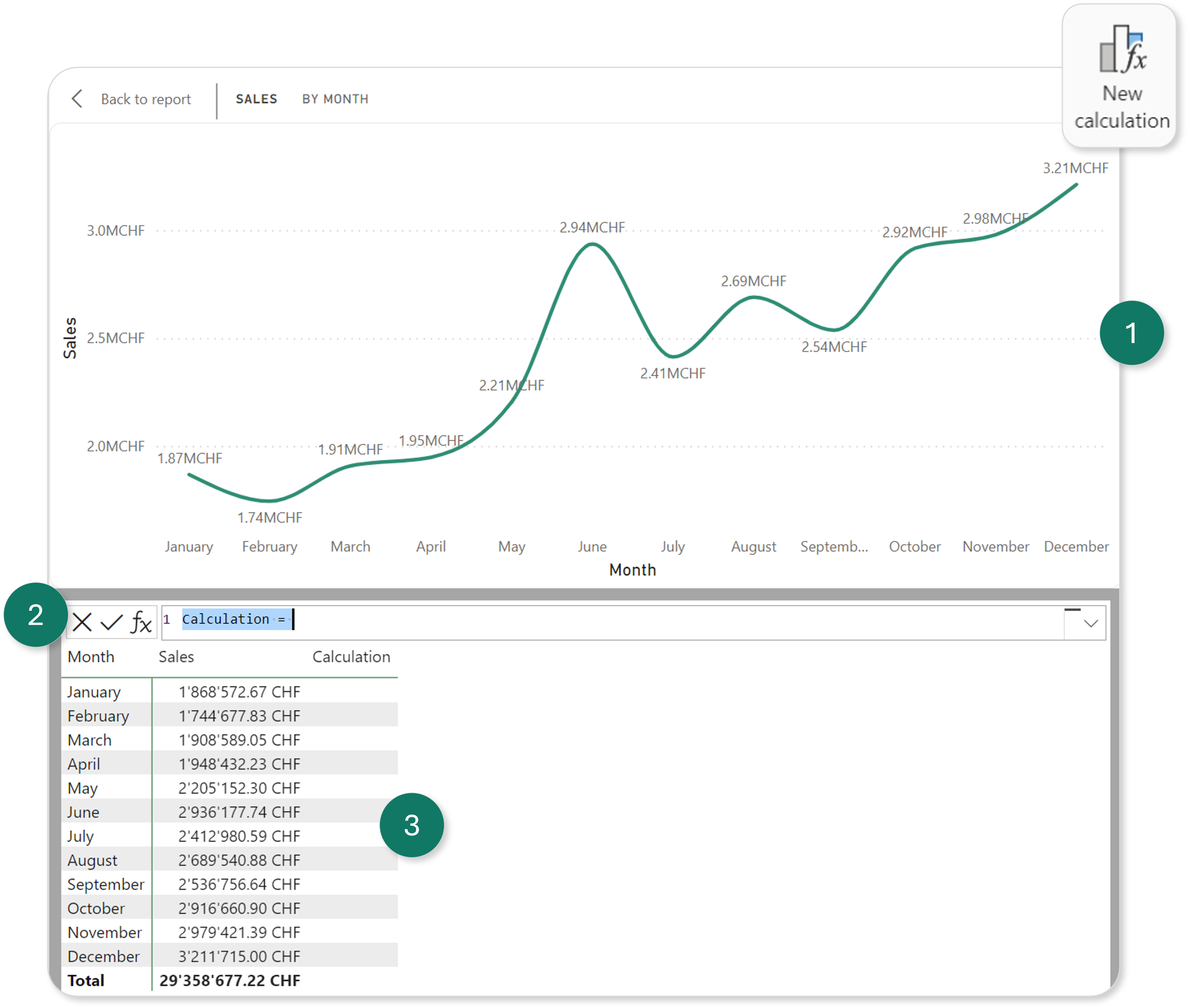The height and width of the screenshot is (1008, 1188).
Task: Select the June peak data point
Action: [592, 245]
